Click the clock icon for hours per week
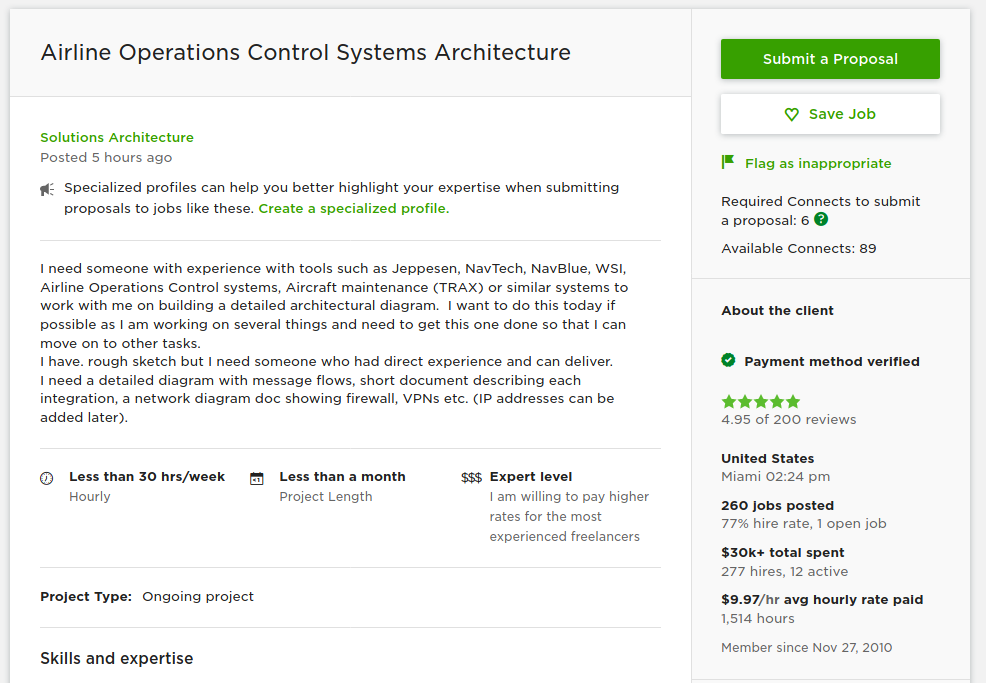 coord(47,478)
